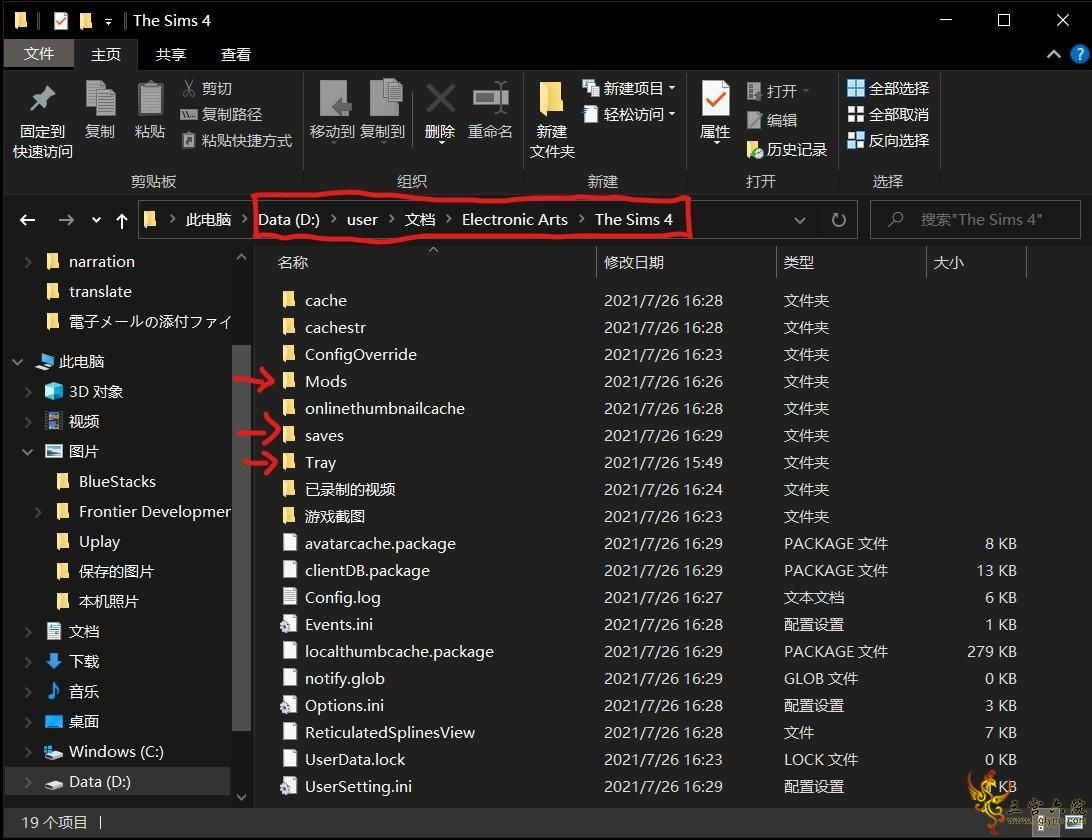1092x840 pixels.
Task: Go up one level with up arrow
Action: [122, 220]
